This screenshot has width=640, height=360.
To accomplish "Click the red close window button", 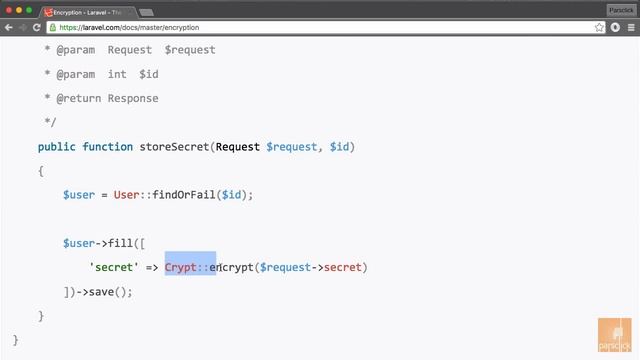I will pos(9,10).
